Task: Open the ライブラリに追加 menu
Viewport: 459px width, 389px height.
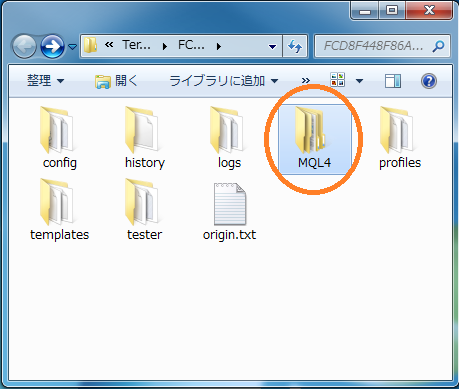Action: (223, 81)
